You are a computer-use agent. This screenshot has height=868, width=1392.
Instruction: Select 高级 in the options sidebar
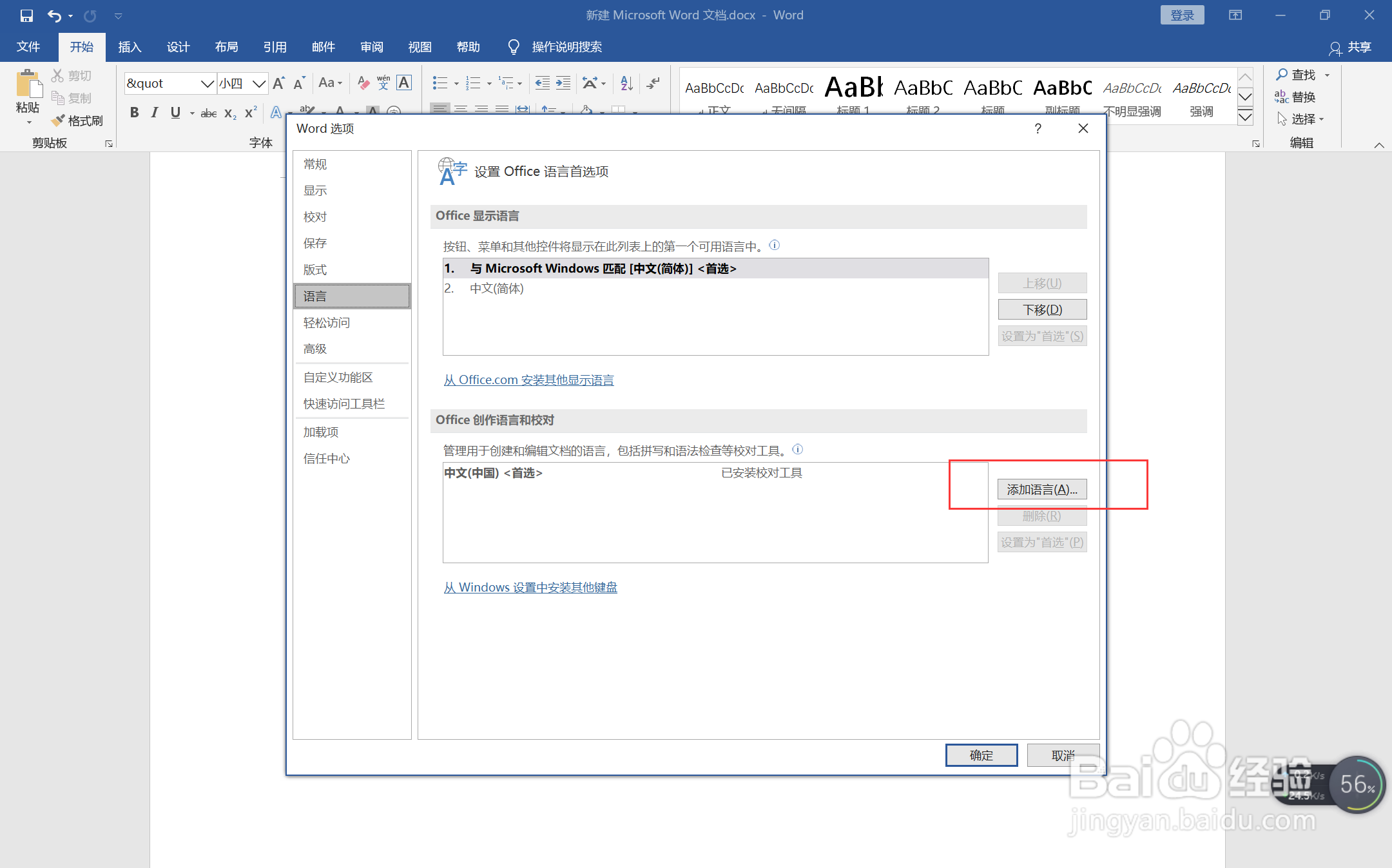pos(352,349)
